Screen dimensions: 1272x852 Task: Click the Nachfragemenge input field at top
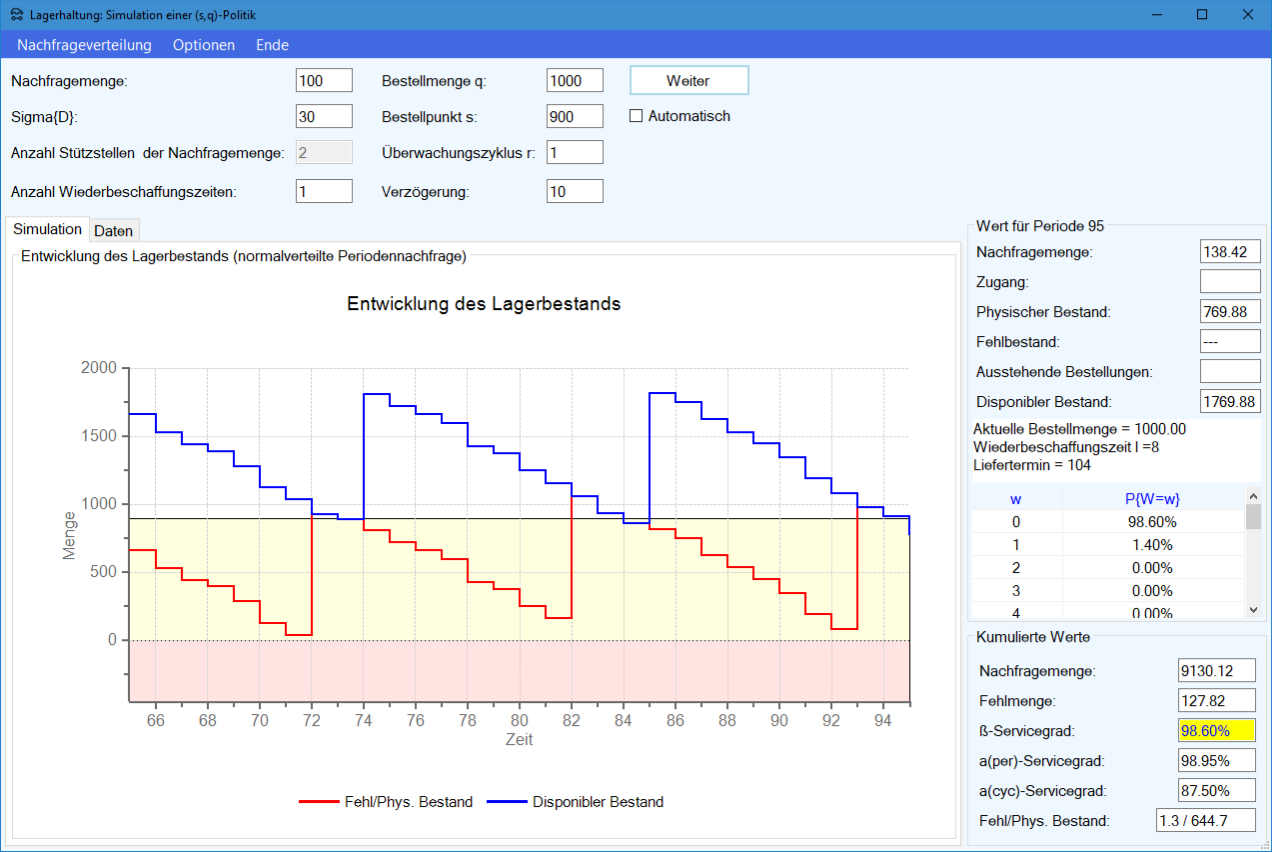click(x=324, y=81)
